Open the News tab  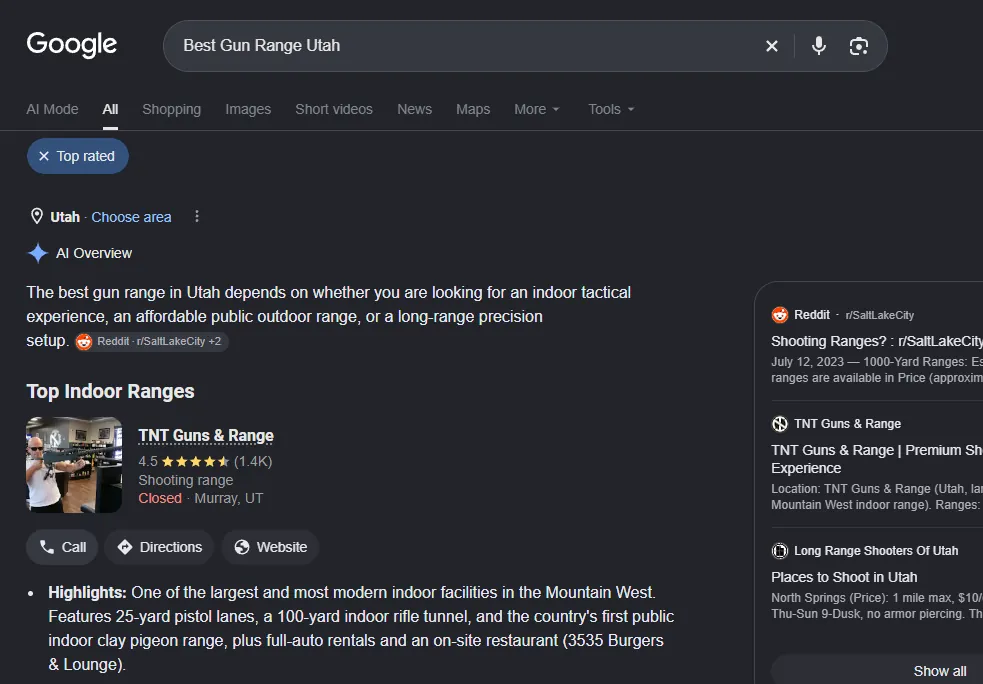pos(414,109)
